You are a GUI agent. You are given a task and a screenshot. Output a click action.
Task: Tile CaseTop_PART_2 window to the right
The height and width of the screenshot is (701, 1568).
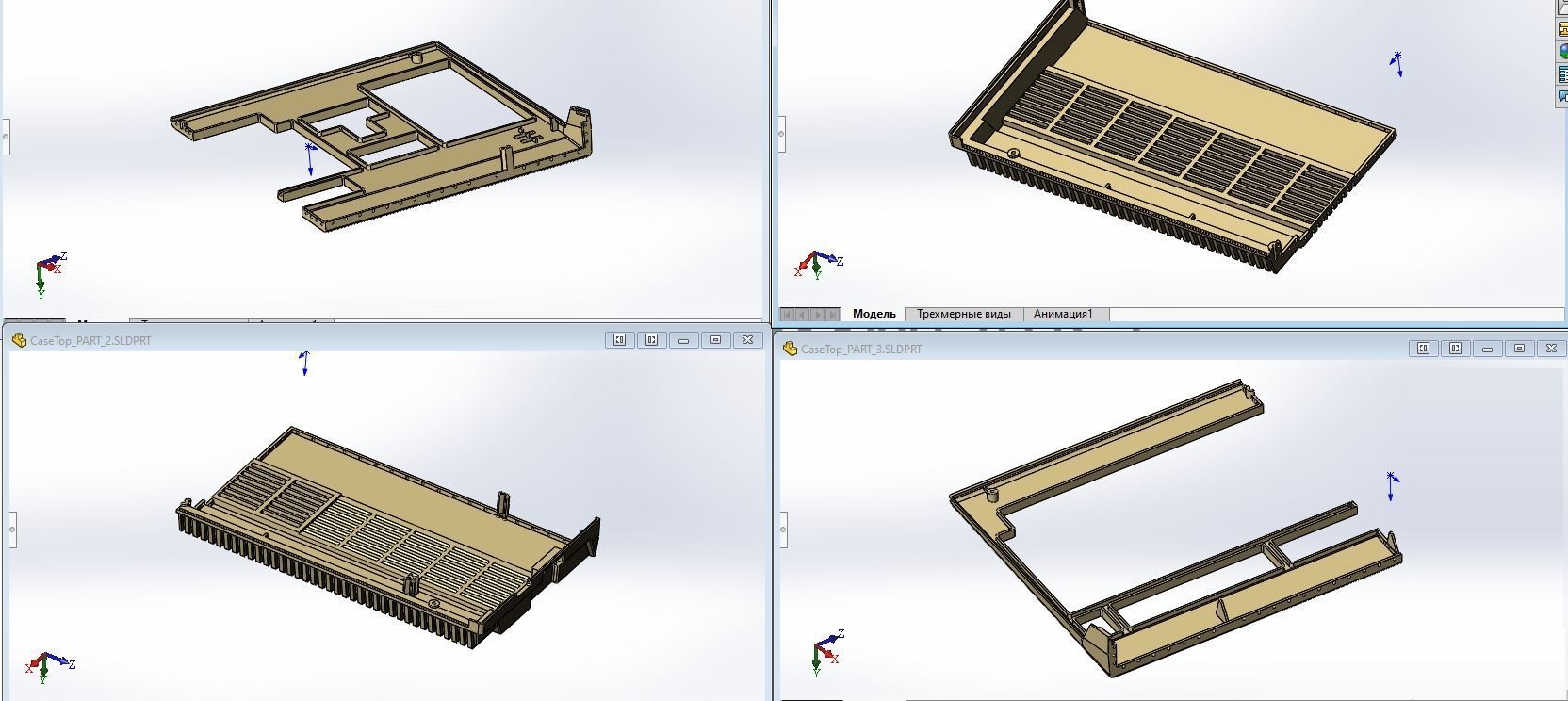coord(651,340)
